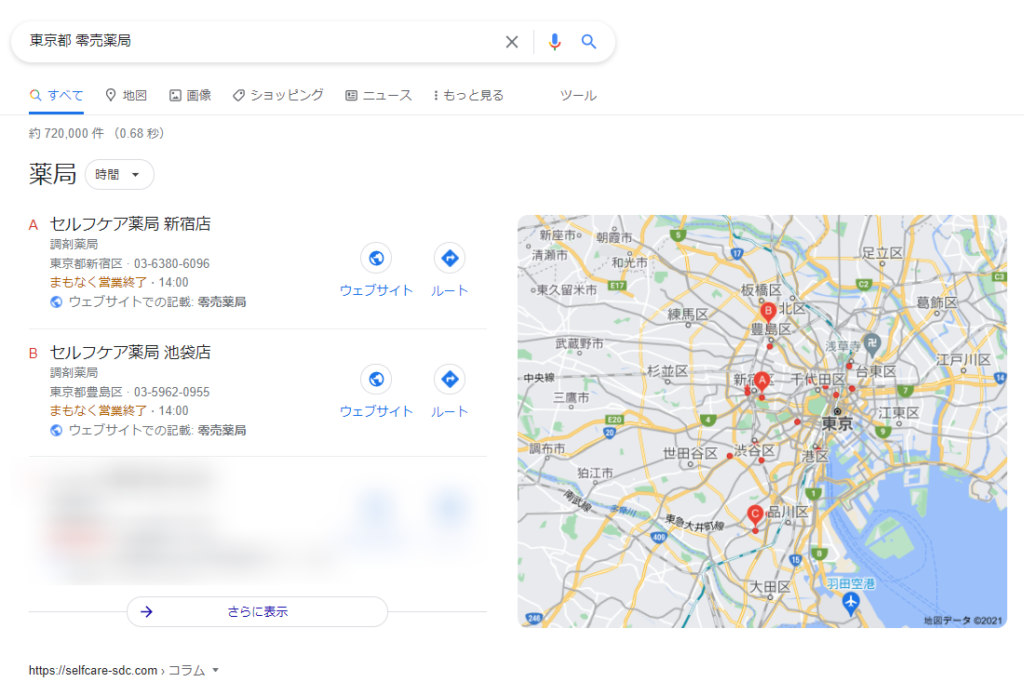Image resolution: width=1024 pixels, height=682 pixels.
Task: Click the 東京 station marker on map
Action: (837, 412)
